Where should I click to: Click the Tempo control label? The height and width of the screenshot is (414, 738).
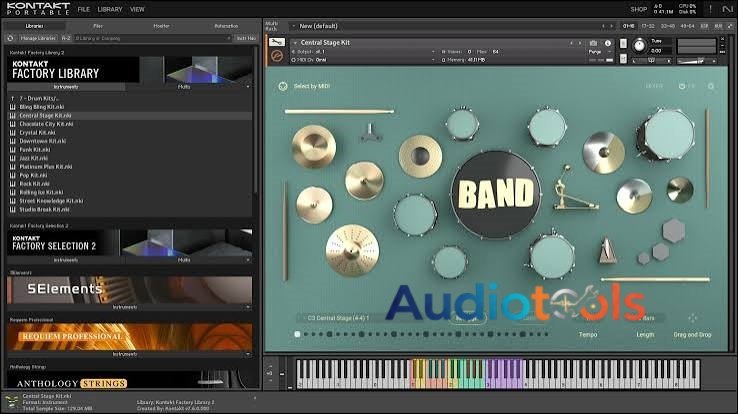click(588, 334)
